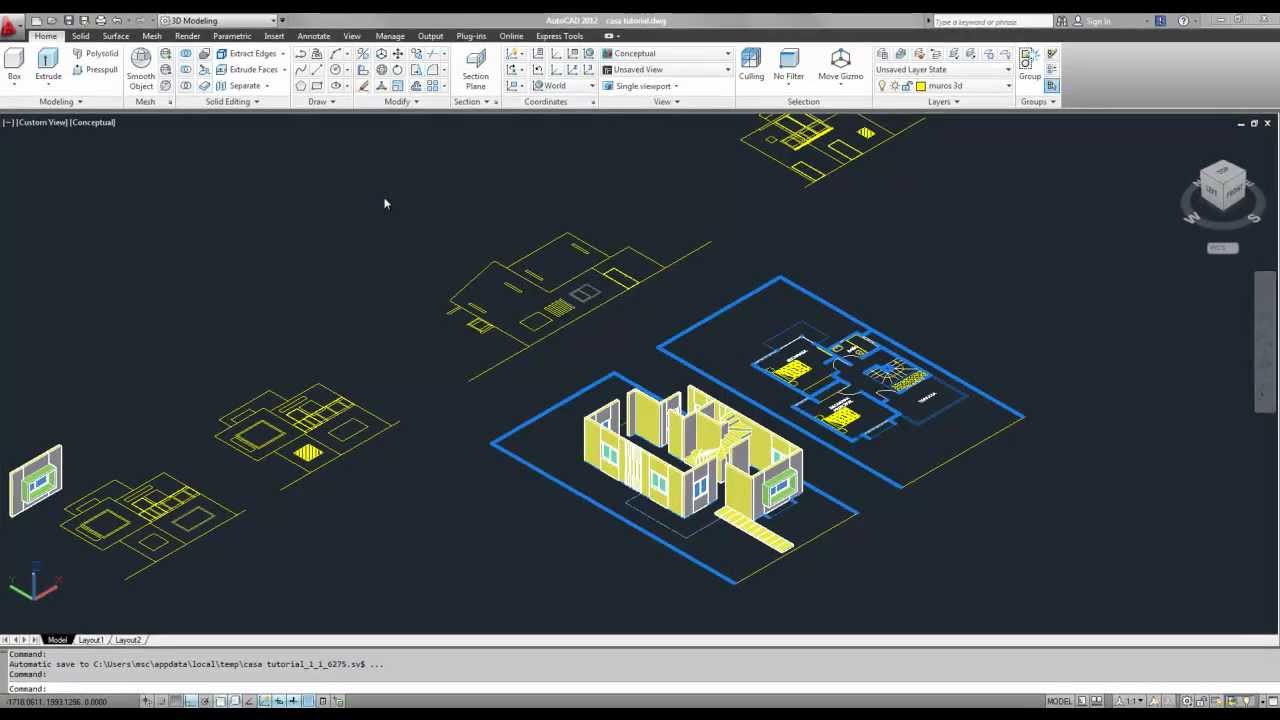The height and width of the screenshot is (720, 1280).
Task: Open the World UCS dropdown
Action: tap(563, 86)
